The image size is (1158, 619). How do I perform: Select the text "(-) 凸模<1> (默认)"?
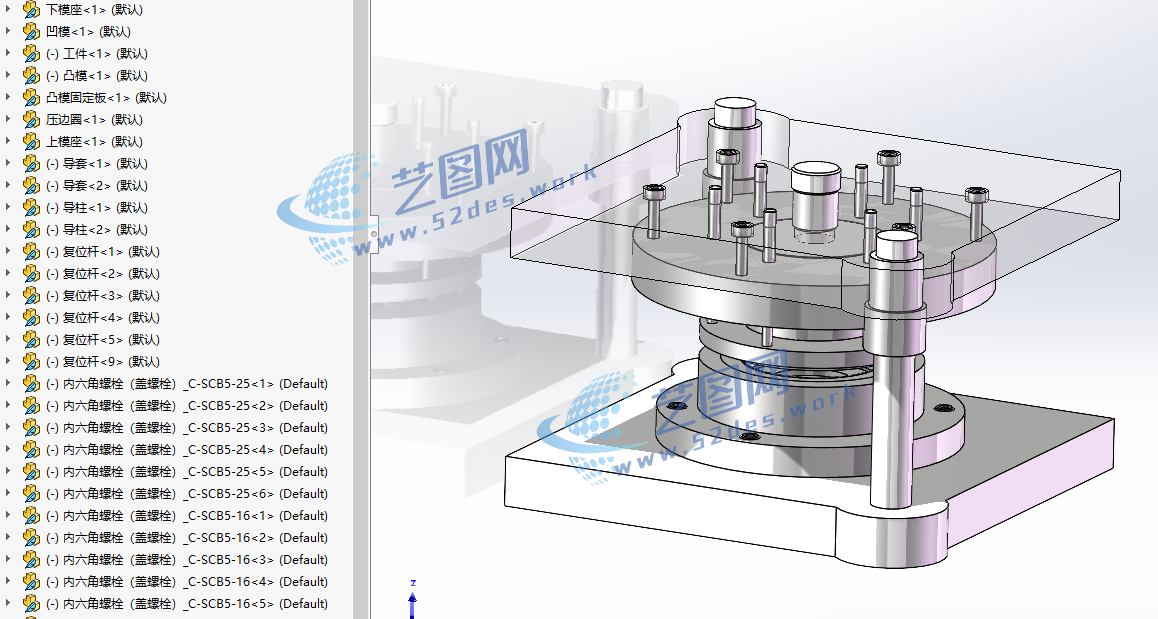97,76
